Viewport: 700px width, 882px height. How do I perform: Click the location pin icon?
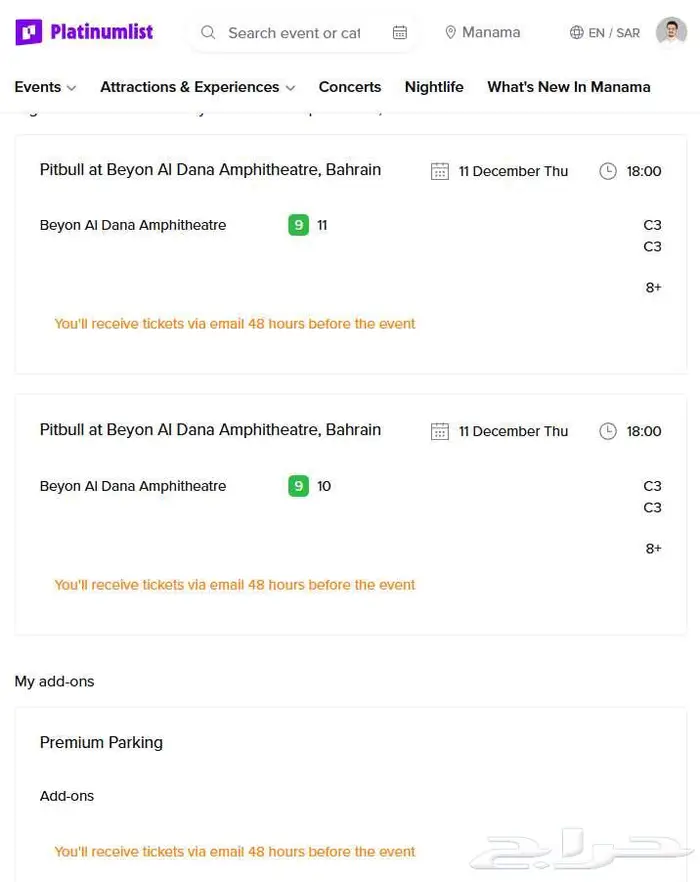(x=451, y=33)
